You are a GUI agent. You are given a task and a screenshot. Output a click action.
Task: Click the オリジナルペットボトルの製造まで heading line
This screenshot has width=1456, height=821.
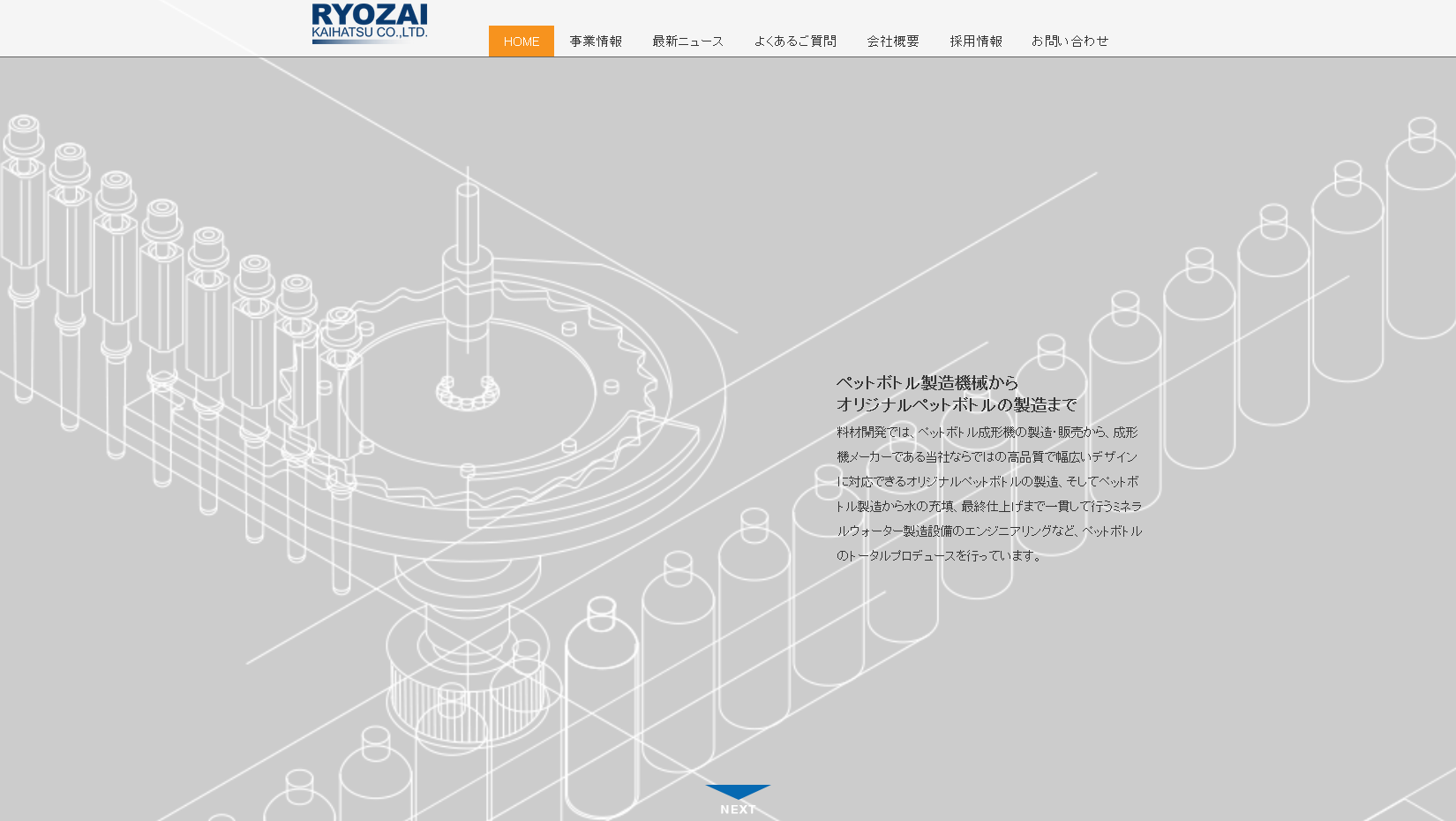point(957,405)
